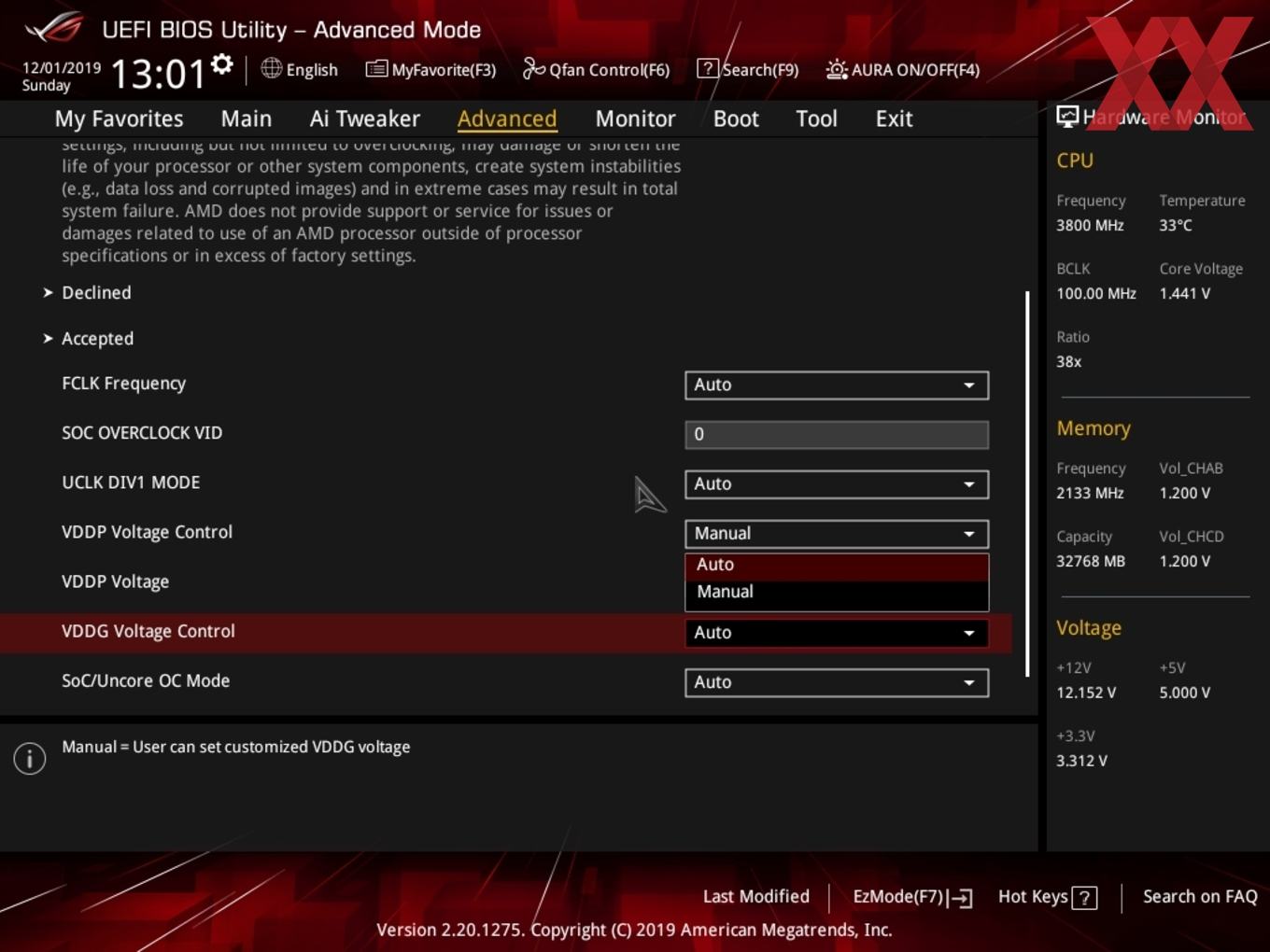This screenshot has width=1270, height=952.
Task: Click the globe language icon
Action: coord(271,68)
